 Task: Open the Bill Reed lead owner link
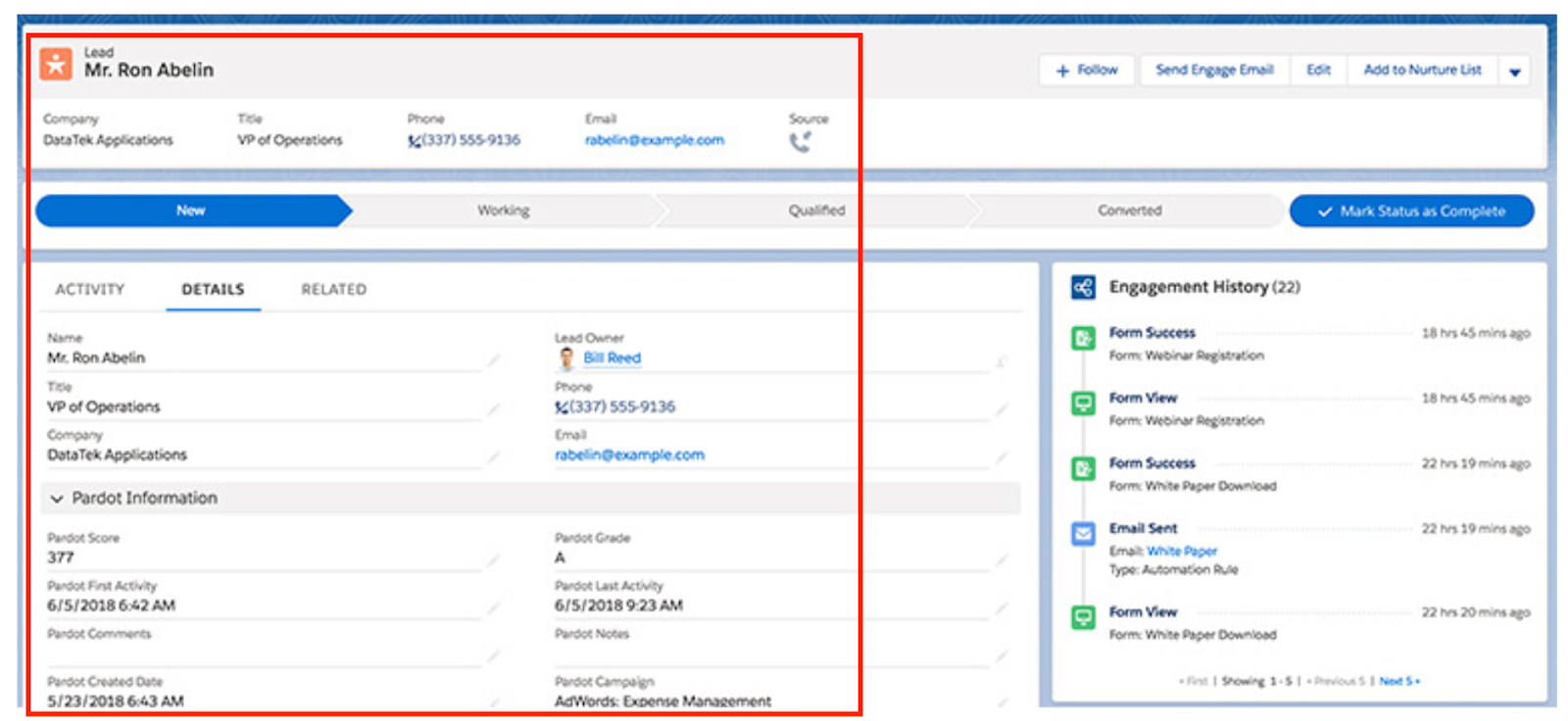pos(612,359)
